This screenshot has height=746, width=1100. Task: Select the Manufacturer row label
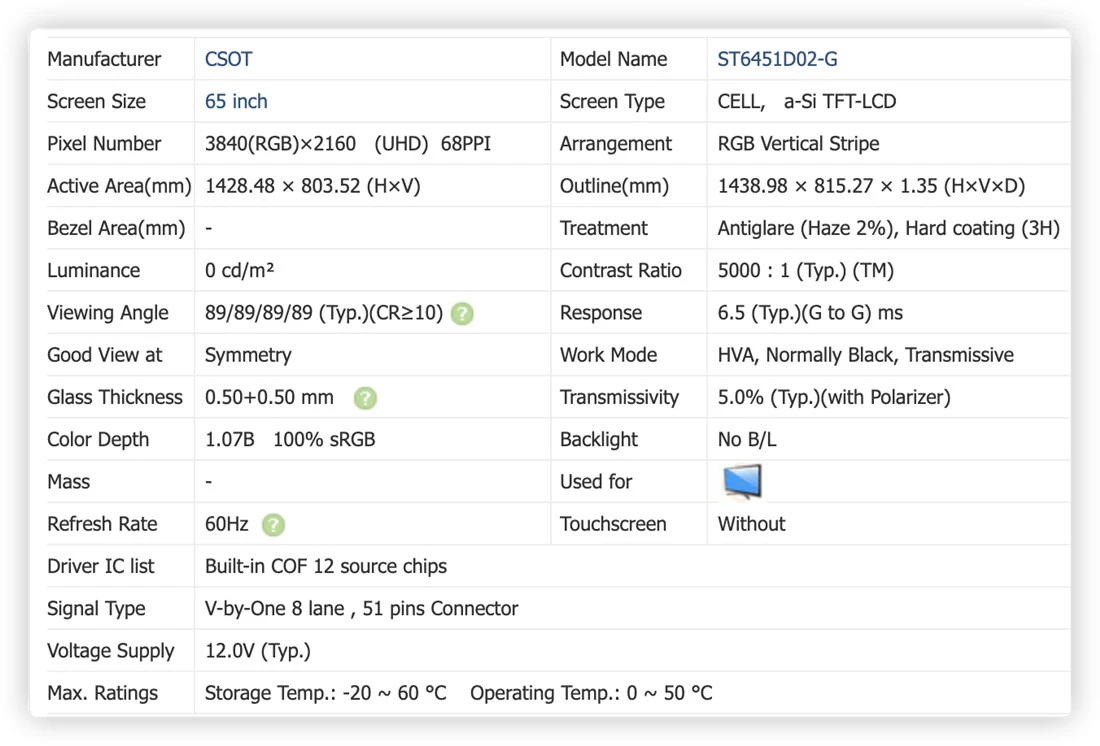[104, 59]
